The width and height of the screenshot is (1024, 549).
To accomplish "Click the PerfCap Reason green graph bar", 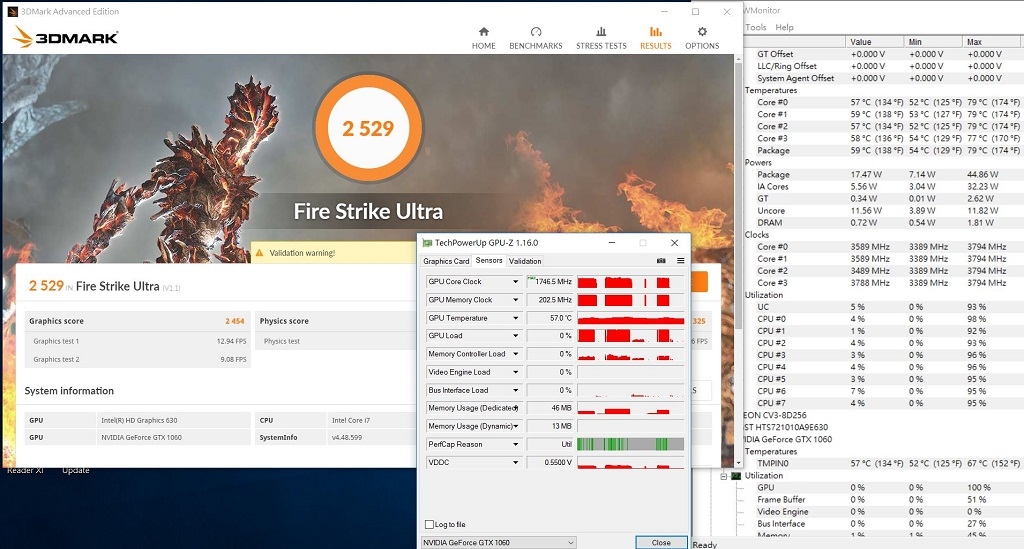I will coord(630,445).
